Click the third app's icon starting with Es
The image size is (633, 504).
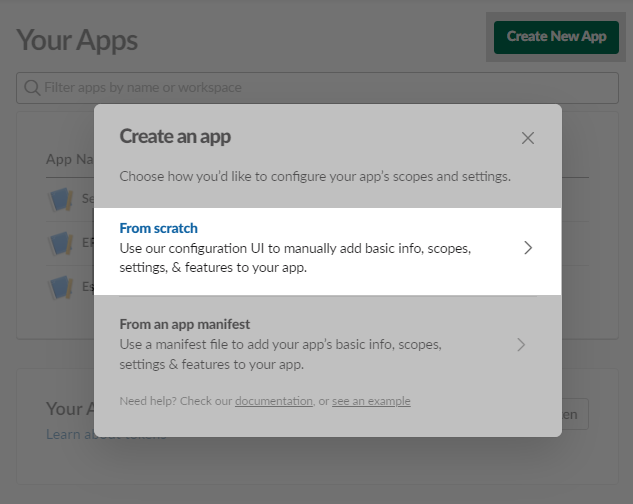(61, 288)
